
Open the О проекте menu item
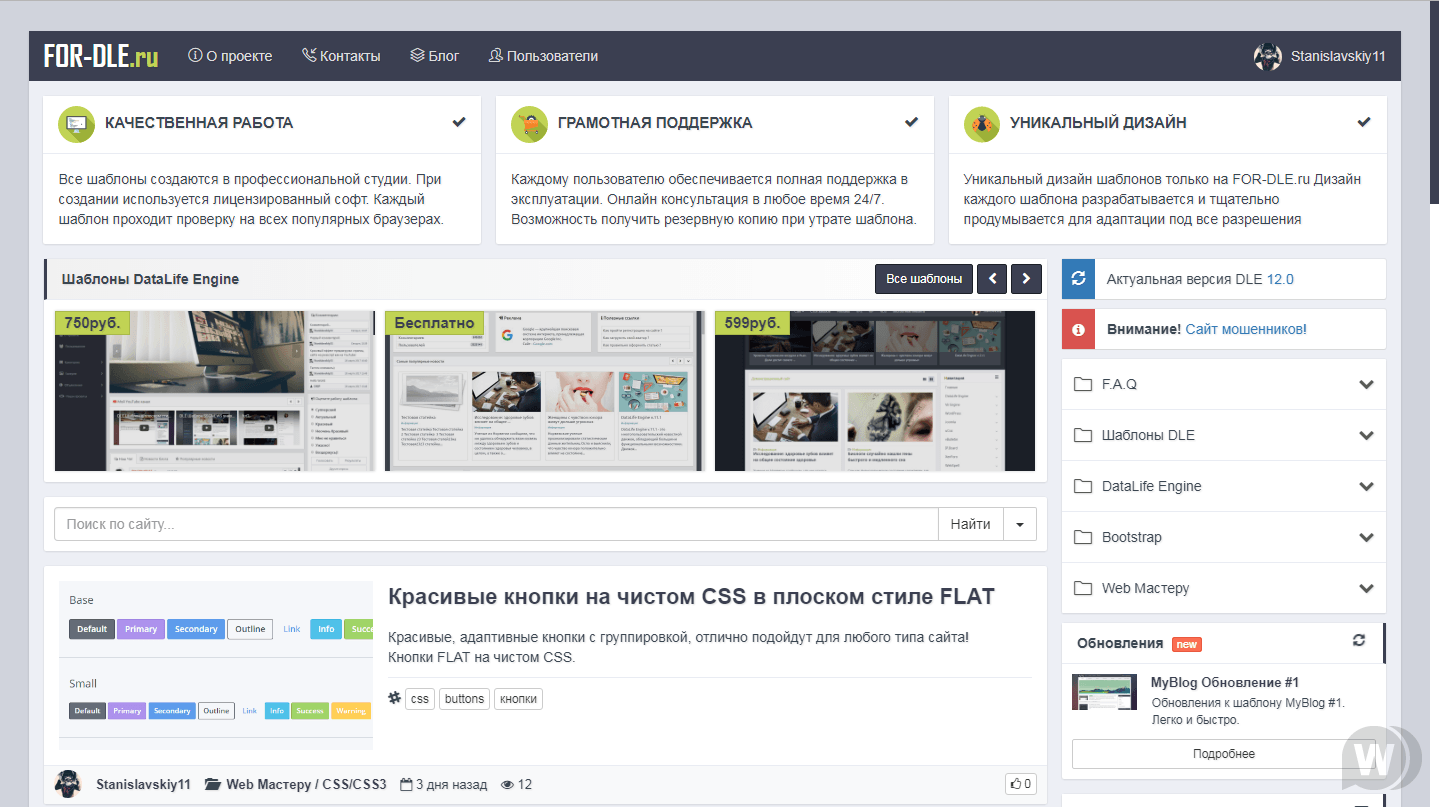230,56
